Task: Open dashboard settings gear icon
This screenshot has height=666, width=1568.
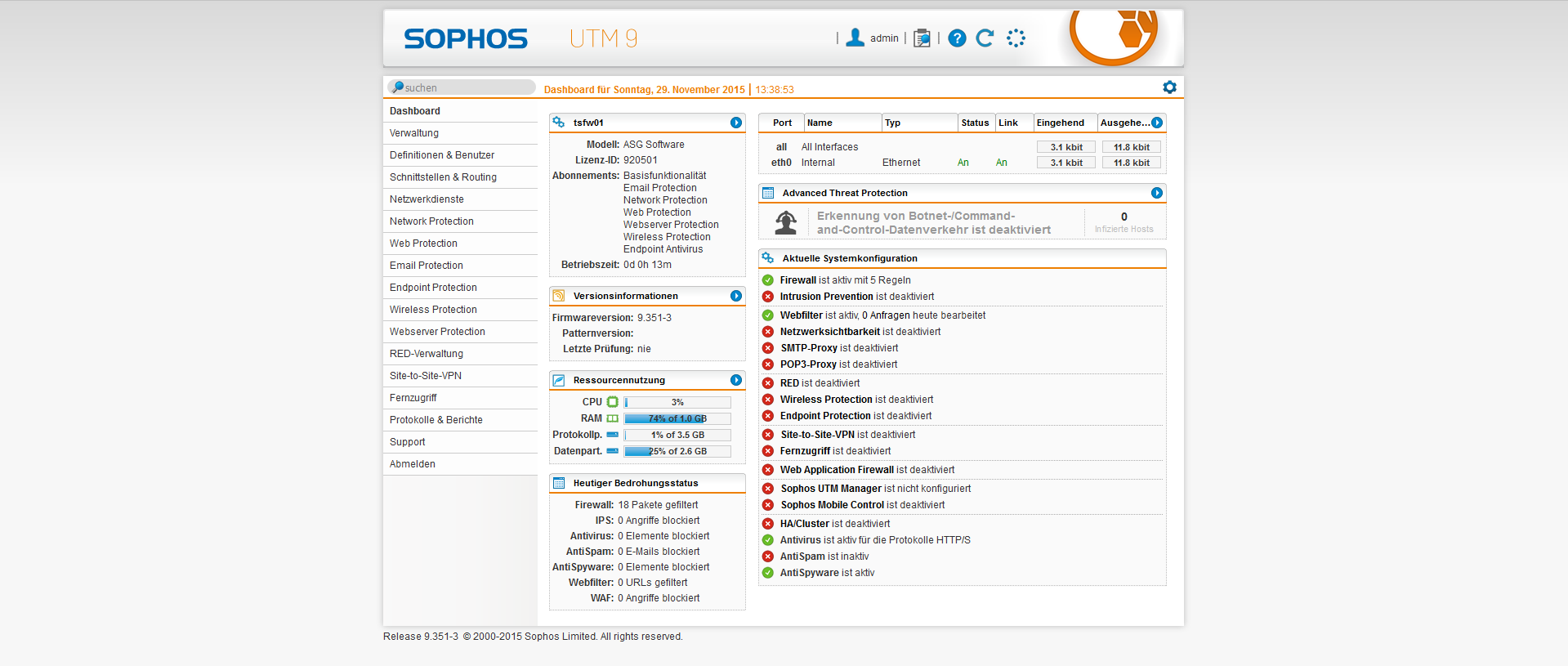Action: (1169, 87)
